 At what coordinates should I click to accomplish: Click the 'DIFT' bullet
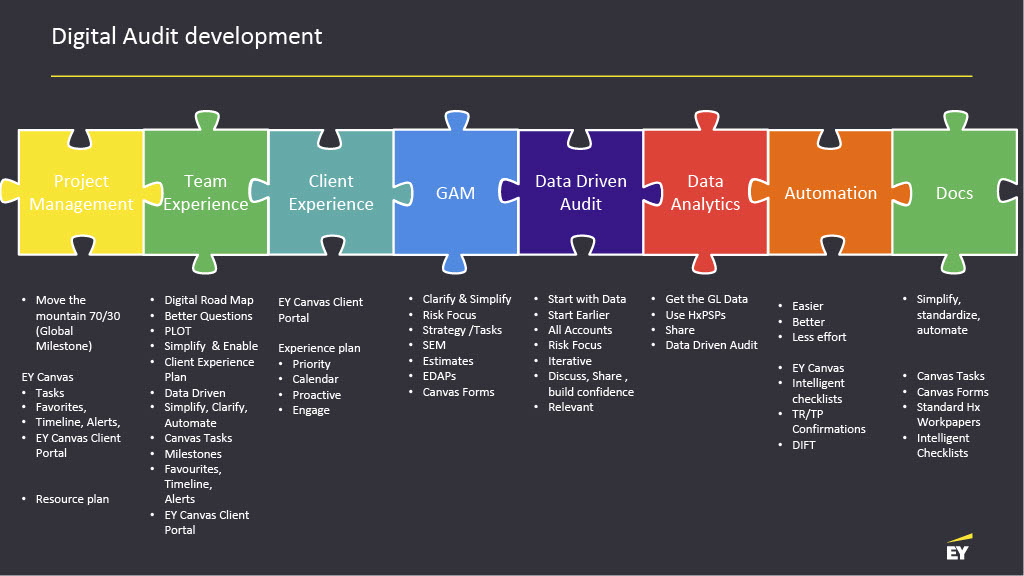click(x=803, y=445)
